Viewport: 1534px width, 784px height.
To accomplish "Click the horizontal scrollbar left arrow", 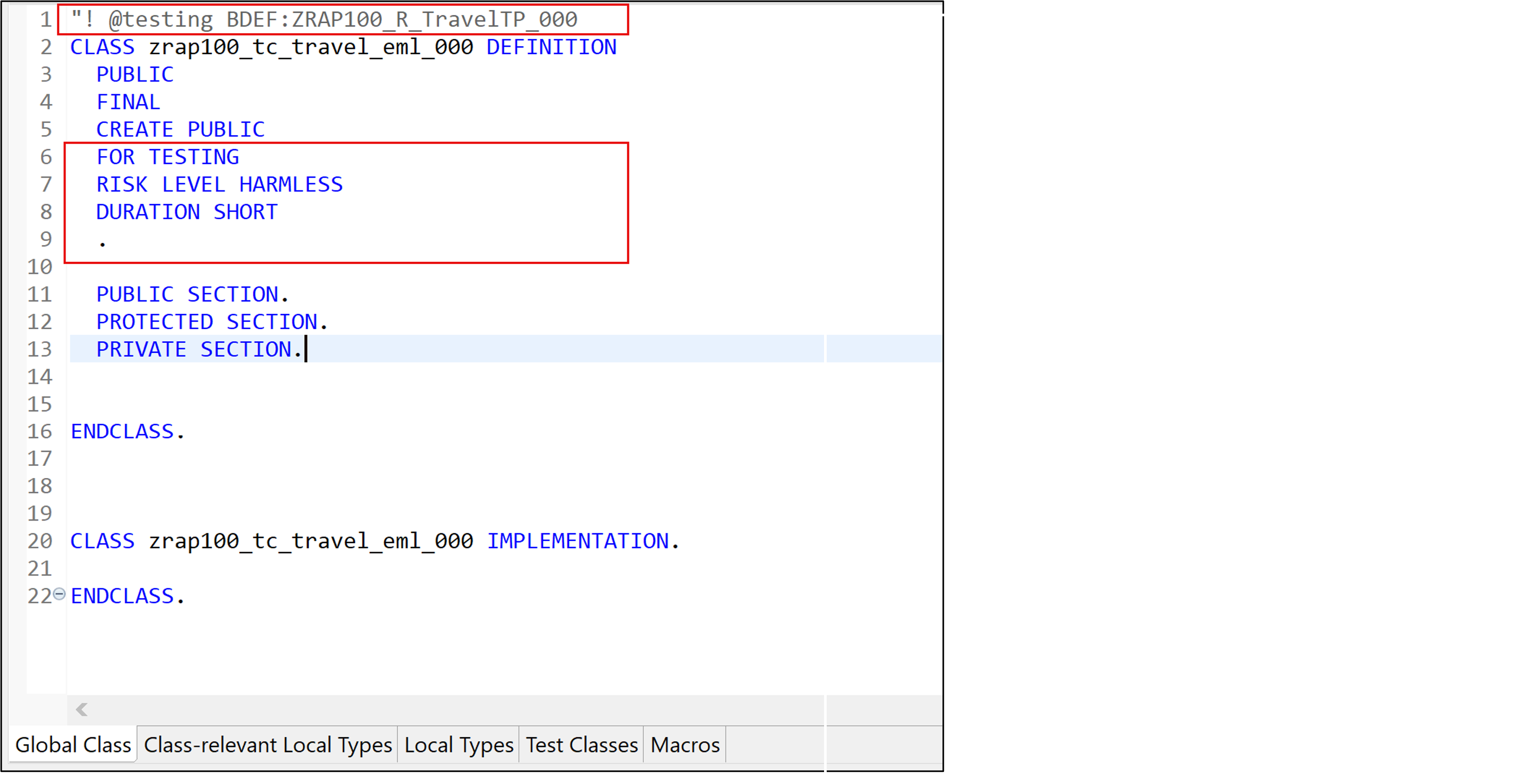I will point(82,709).
